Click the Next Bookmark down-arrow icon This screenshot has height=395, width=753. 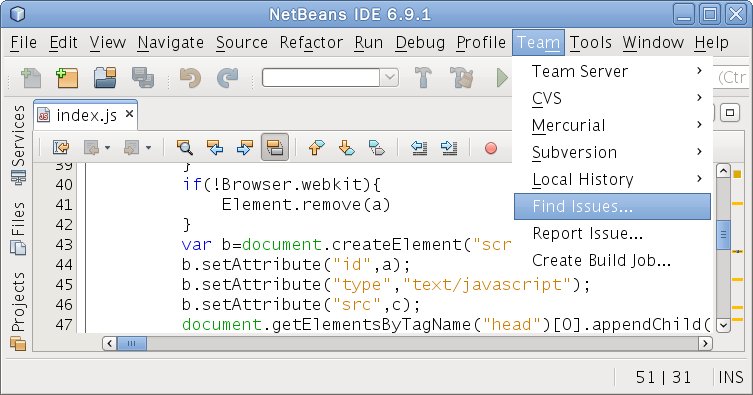click(x=346, y=147)
